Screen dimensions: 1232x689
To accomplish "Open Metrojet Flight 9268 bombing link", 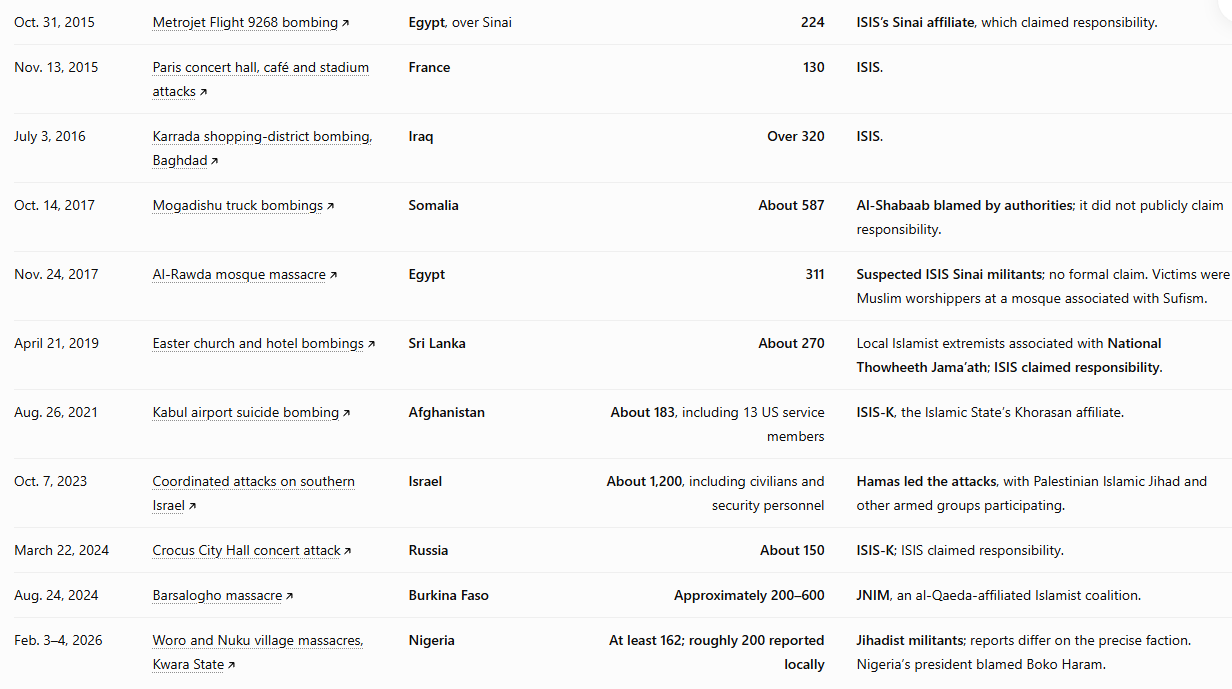I will 246,22.
